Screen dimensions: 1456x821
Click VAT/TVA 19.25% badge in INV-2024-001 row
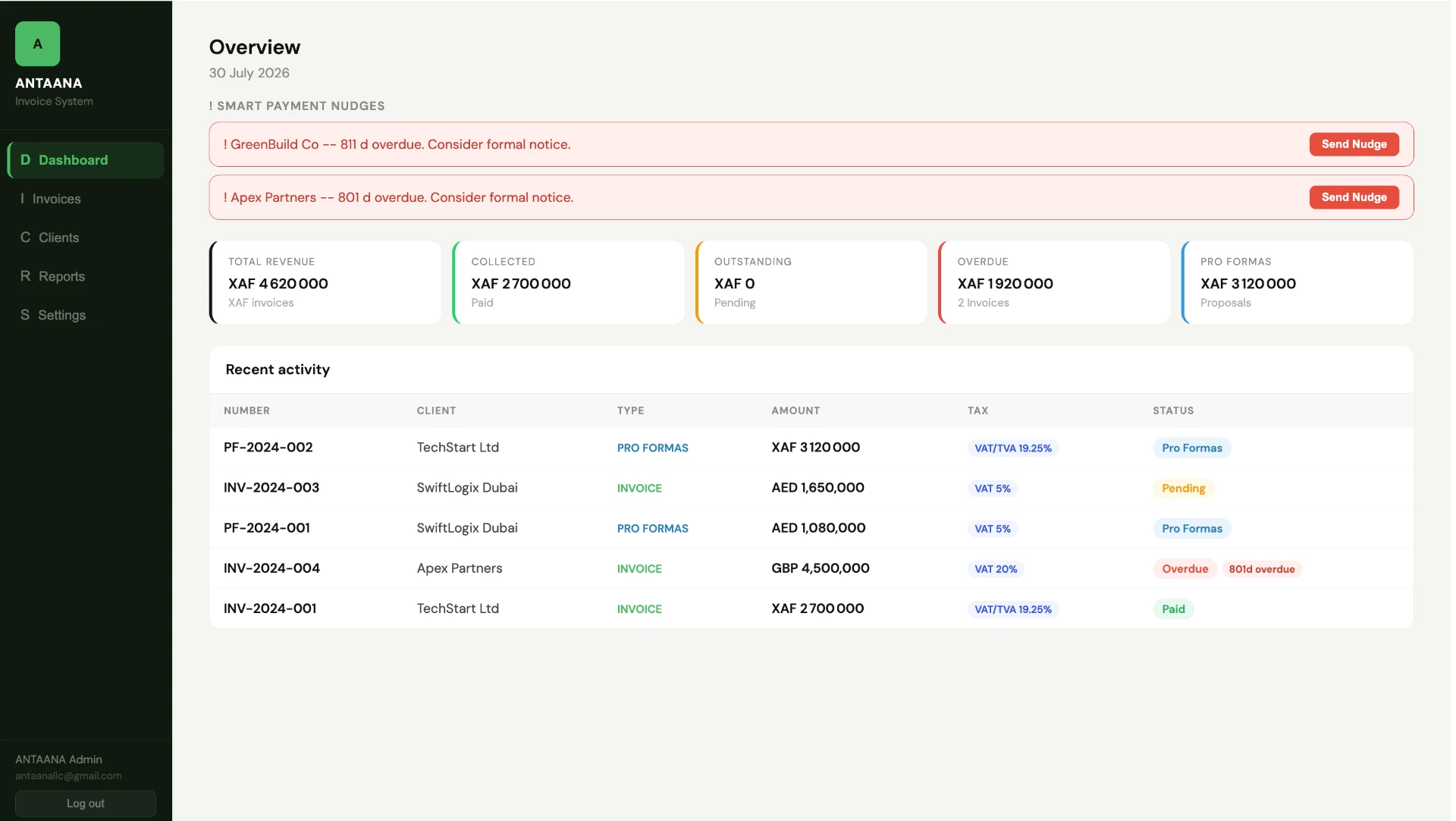click(1013, 609)
